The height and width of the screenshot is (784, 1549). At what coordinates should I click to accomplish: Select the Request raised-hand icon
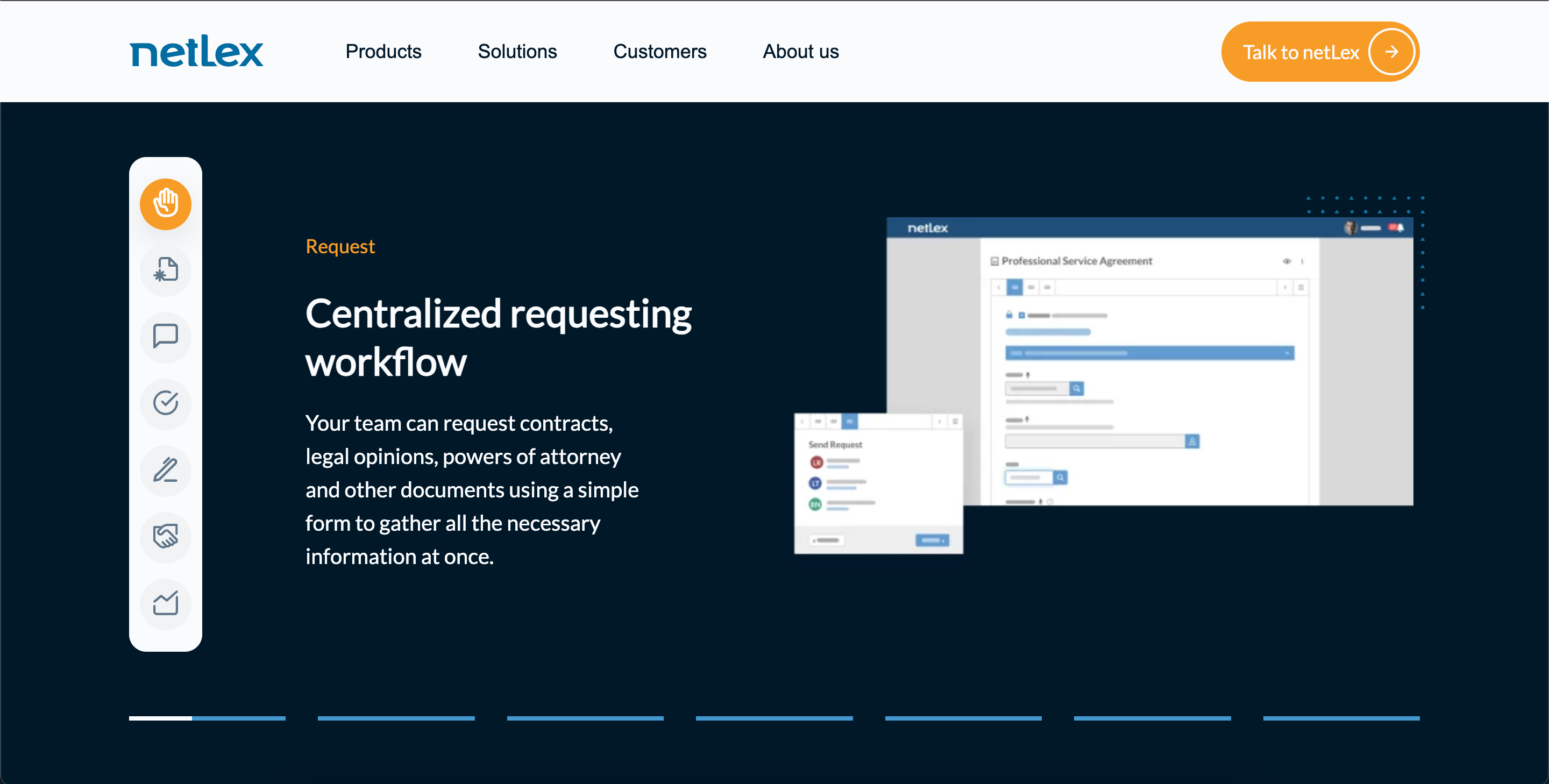[x=165, y=204]
